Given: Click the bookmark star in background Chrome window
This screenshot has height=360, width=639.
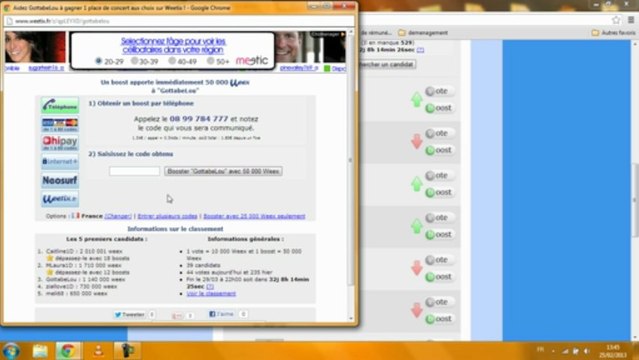Looking at the screenshot, I should [616, 20].
